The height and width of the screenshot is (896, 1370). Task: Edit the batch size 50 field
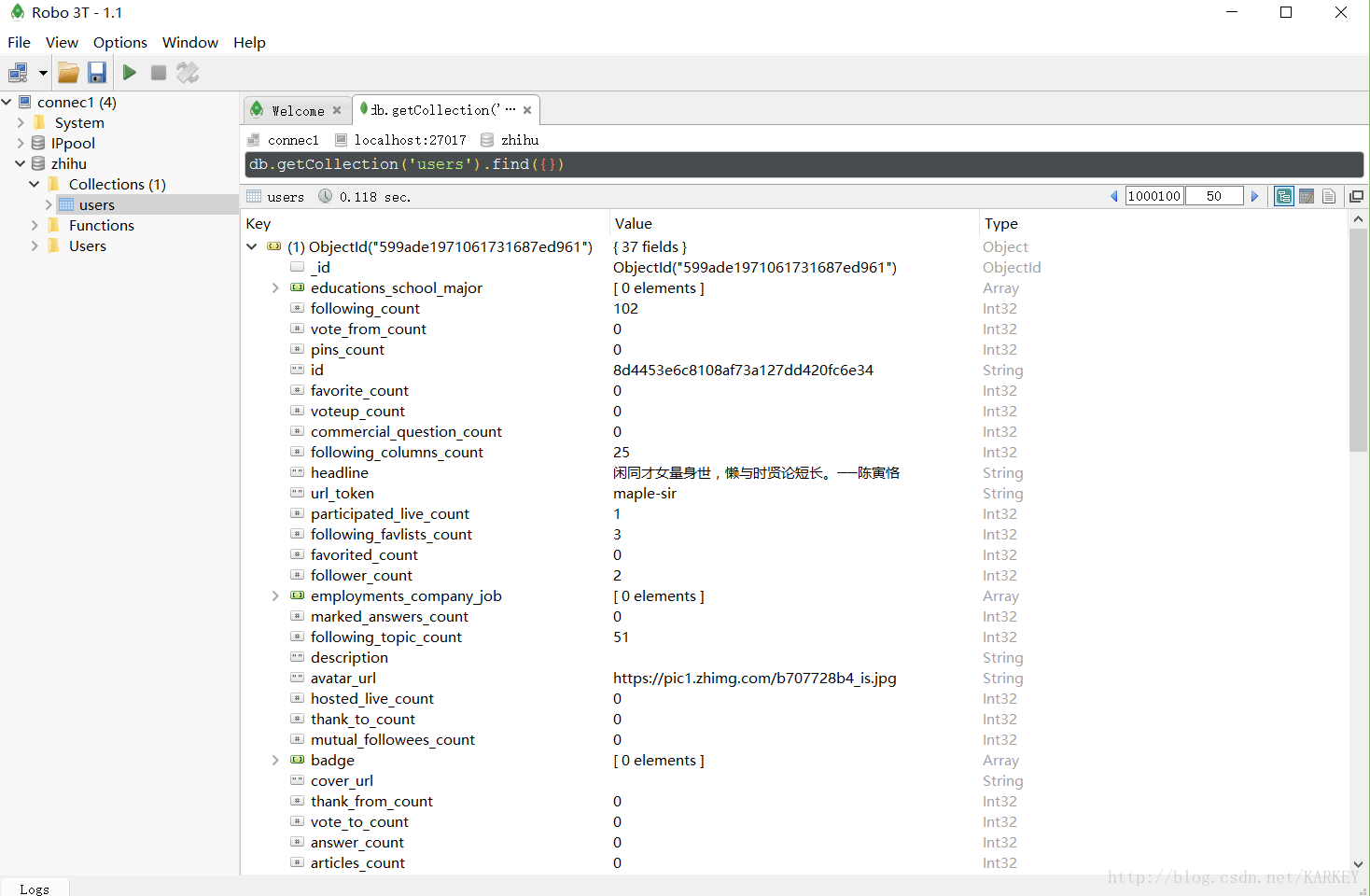tap(1214, 196)
